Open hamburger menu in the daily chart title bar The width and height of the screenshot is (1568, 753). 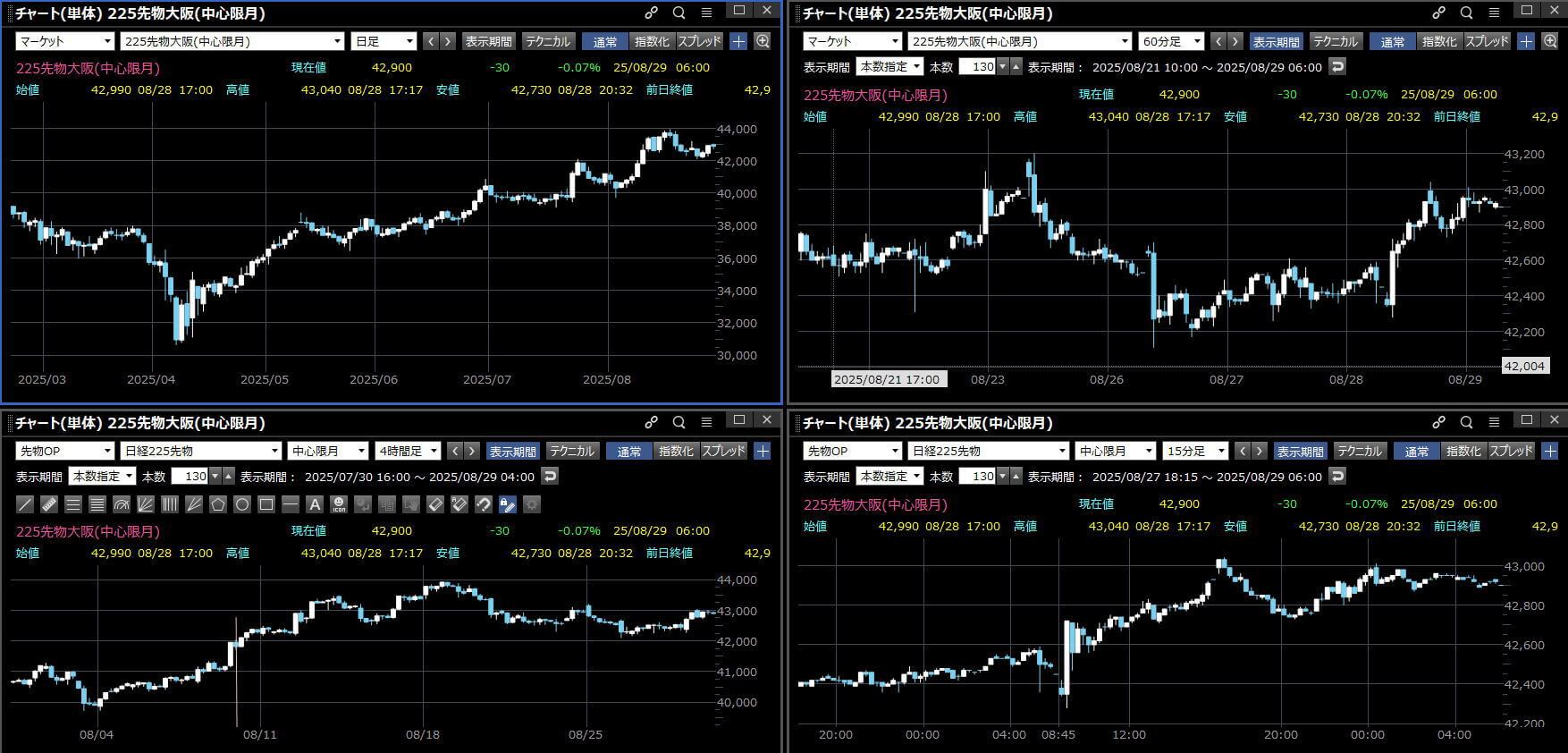tap(706, 13)
